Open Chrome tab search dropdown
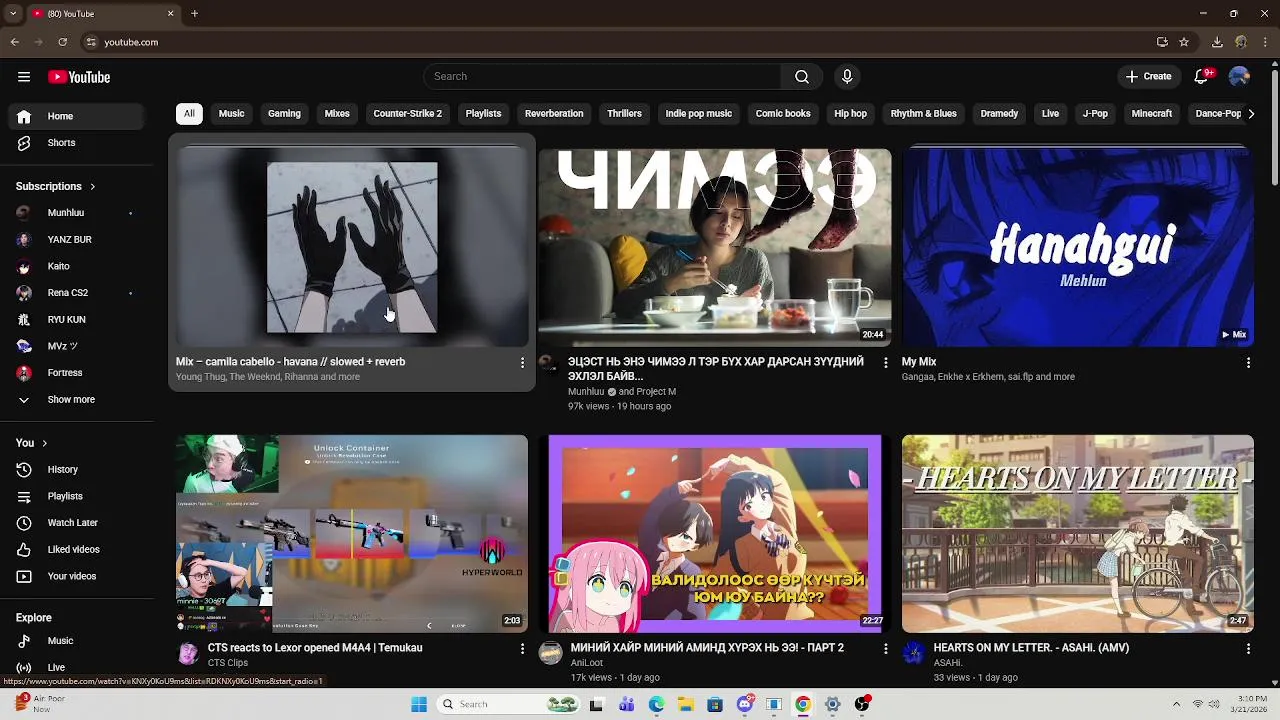Screen dimensions: 1280x720 pos(11,13)
